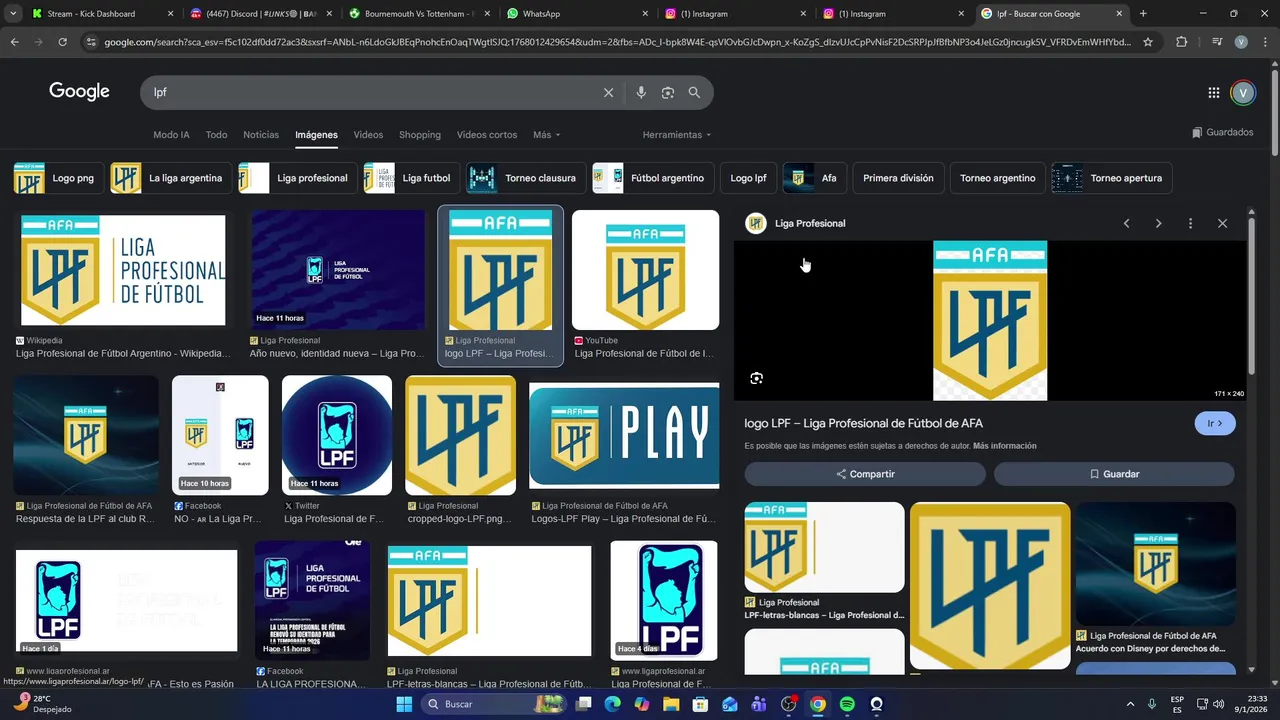The image size is (1280, 720).
Task: Open Chrome tab search dropdown arrow
Action: 14,14
